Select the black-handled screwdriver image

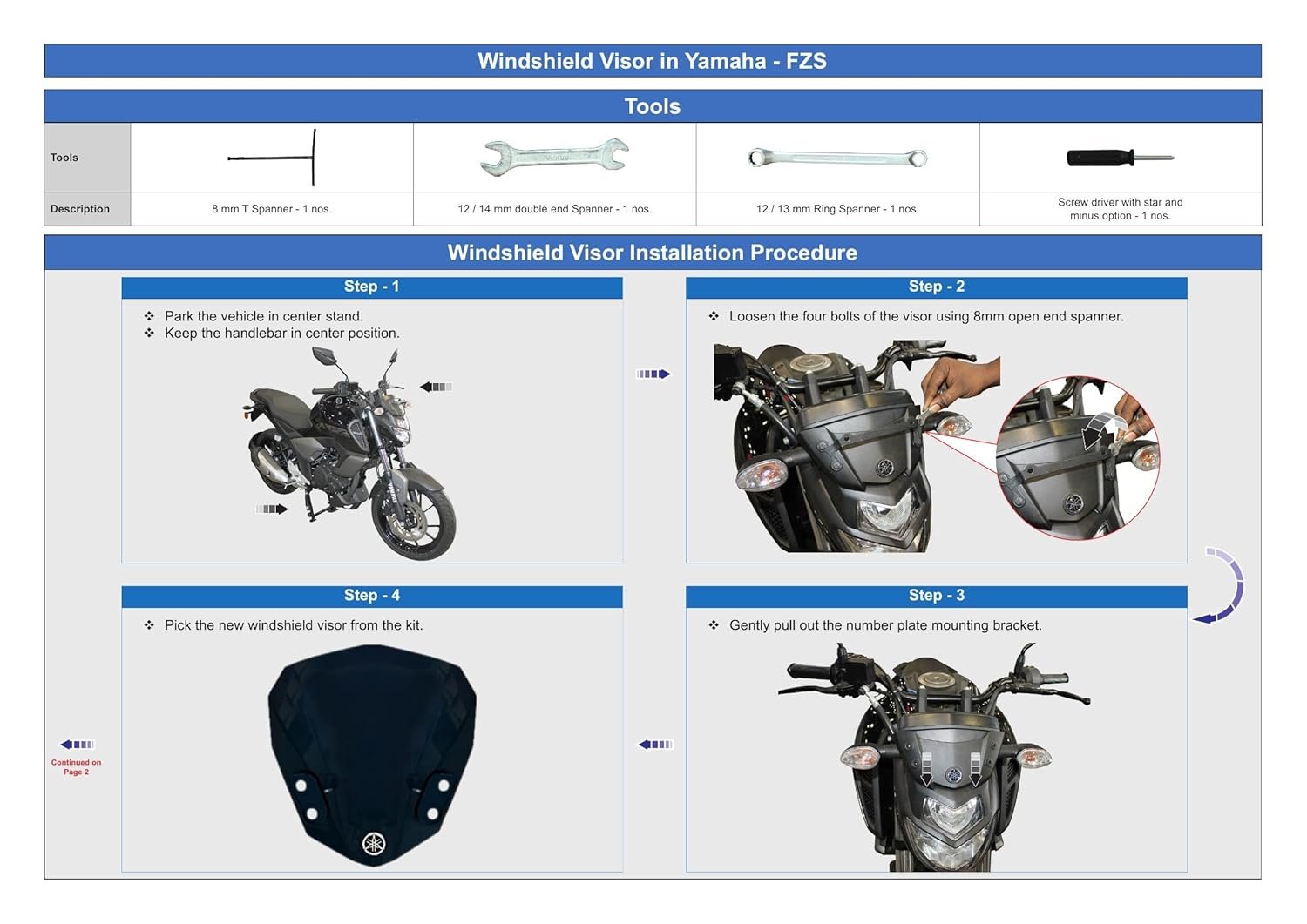(1119, 158)
